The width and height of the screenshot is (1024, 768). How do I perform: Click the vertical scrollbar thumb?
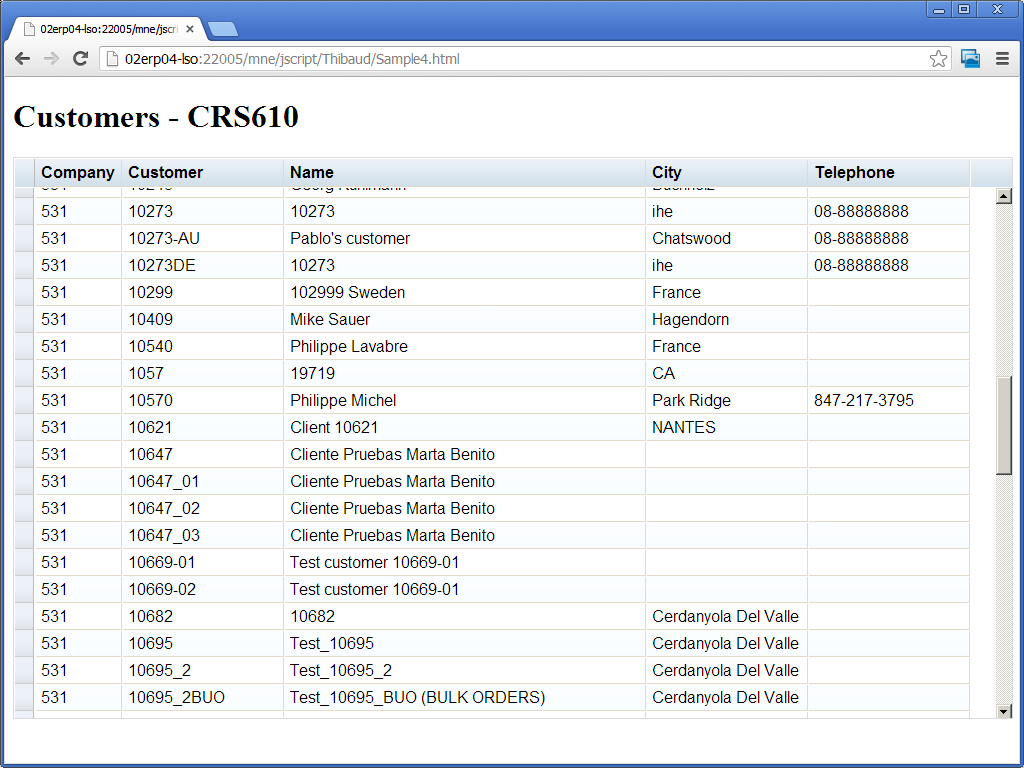(1004, 425)
